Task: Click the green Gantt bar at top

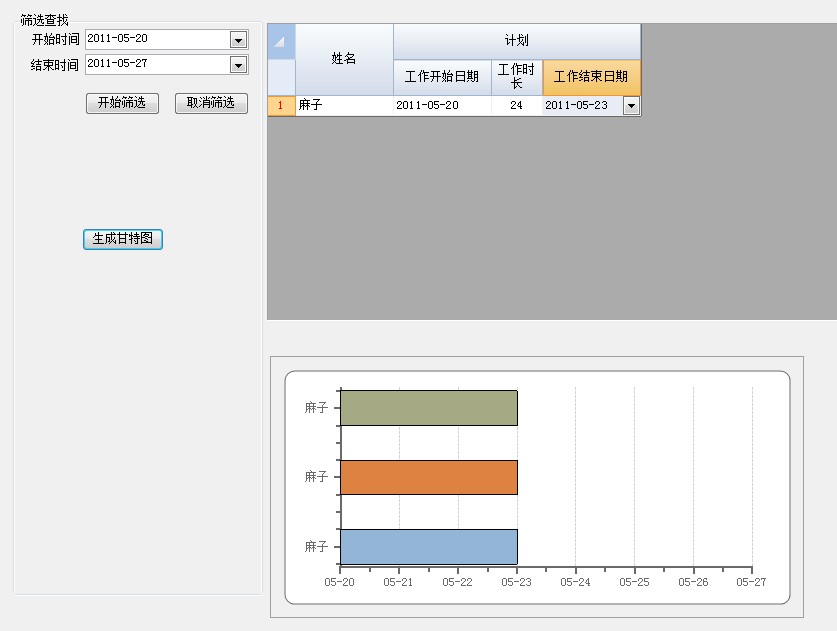Action: coord(429,408)
